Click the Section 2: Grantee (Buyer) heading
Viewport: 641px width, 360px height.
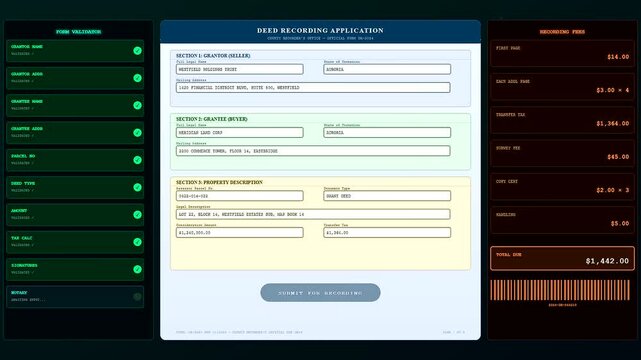212,119
